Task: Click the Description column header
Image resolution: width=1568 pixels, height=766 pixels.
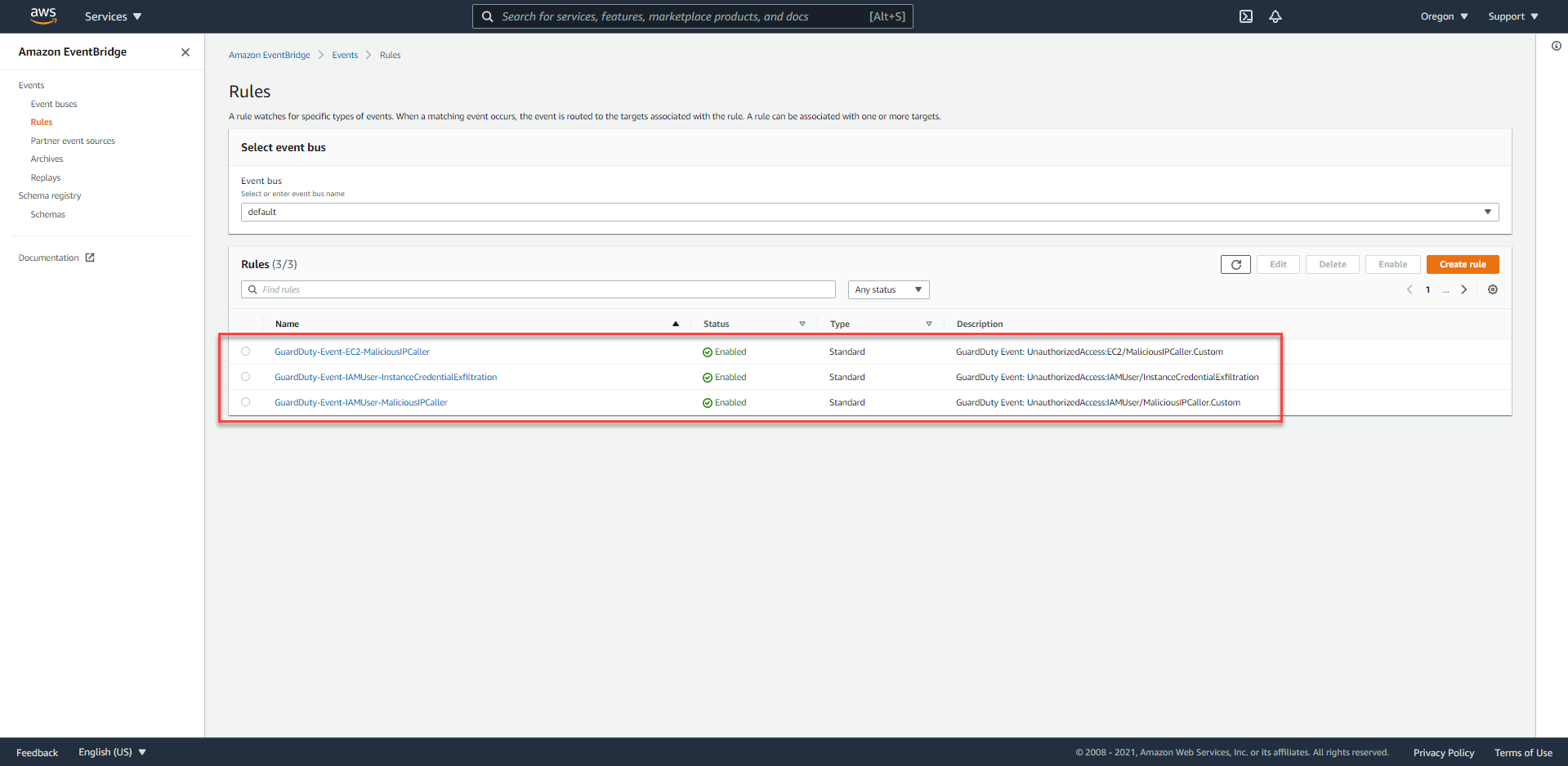Action: (980, 324)
